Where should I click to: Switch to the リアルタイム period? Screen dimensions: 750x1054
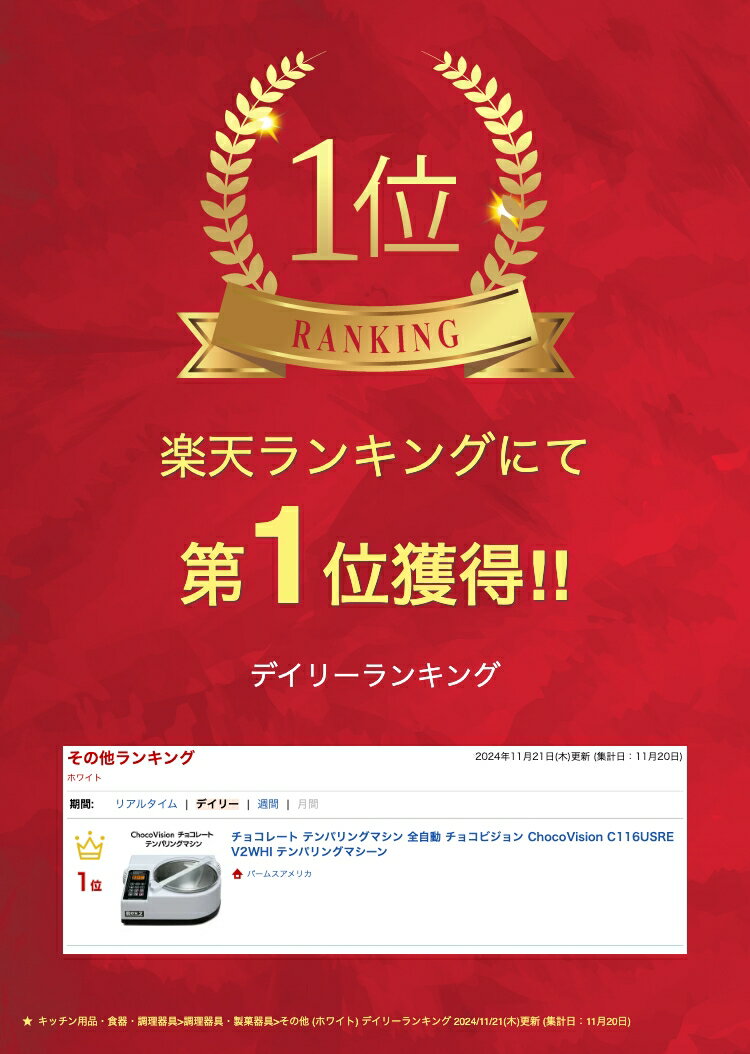[x=146, y=804]
